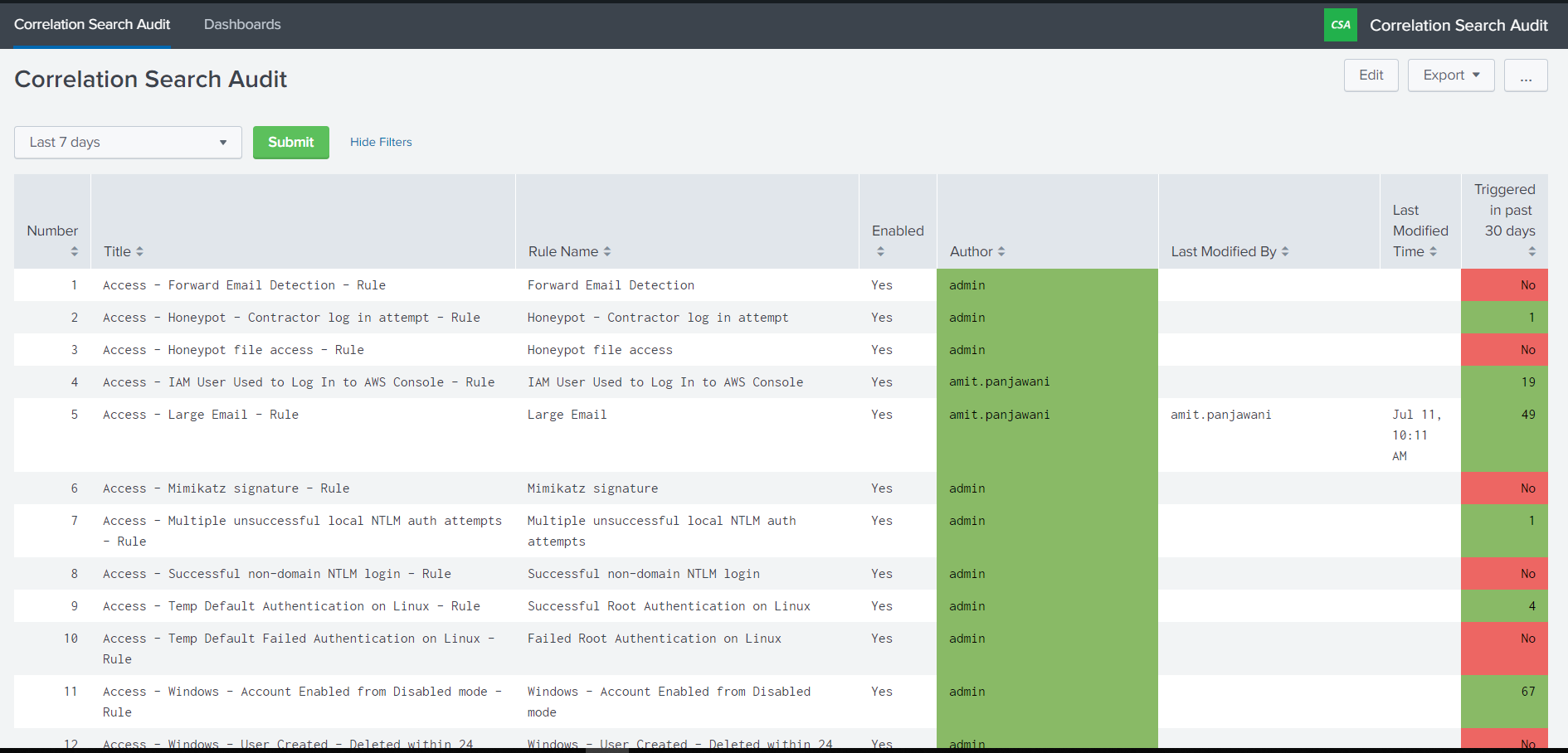This screenshot has height=753, width=1568.
Task: Click title 'Access - Honeypot - Contractor log in attempt - Rule'
Action: tap(291, 318)
